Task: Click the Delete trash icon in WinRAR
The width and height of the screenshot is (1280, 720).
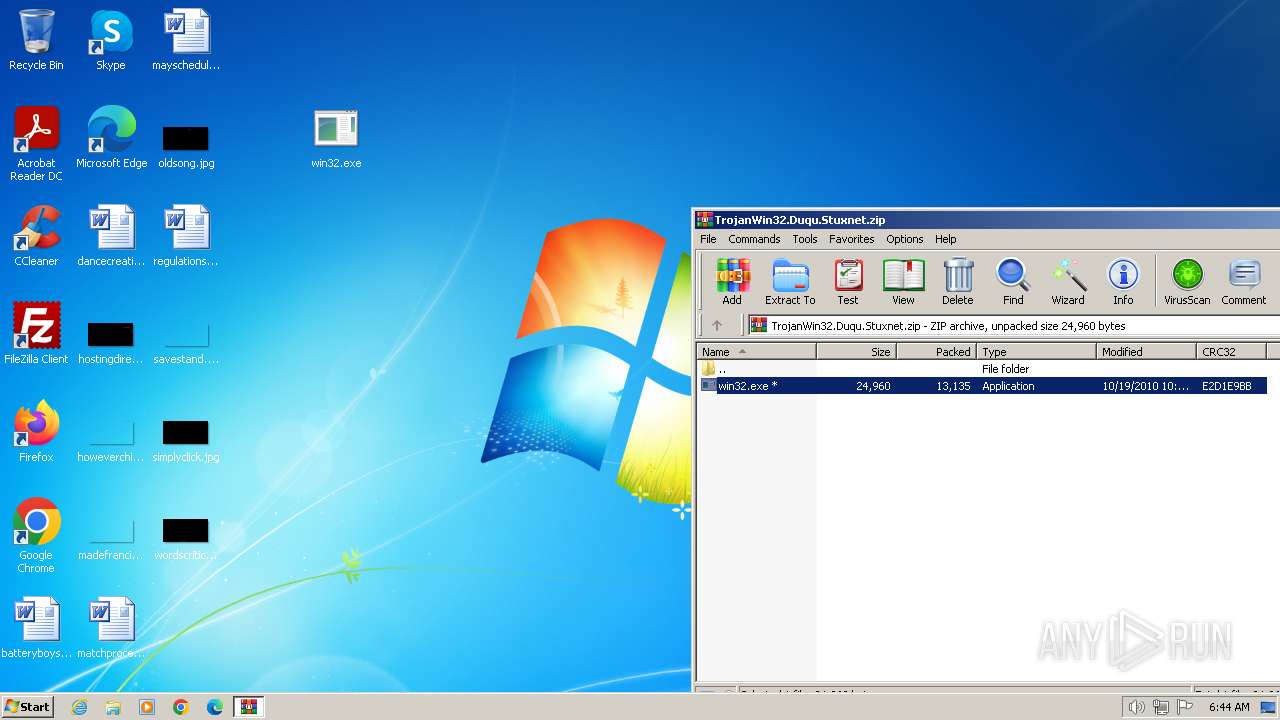Action: click(x=957, y=282)
